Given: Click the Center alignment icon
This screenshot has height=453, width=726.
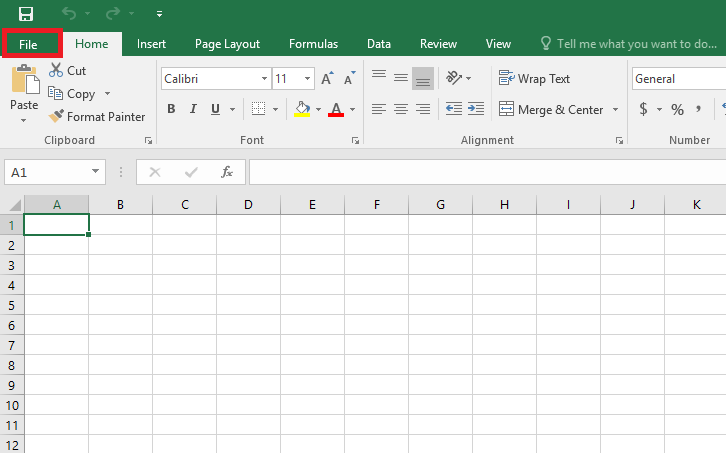Looking at the screenshot, I should click(401, 109).
